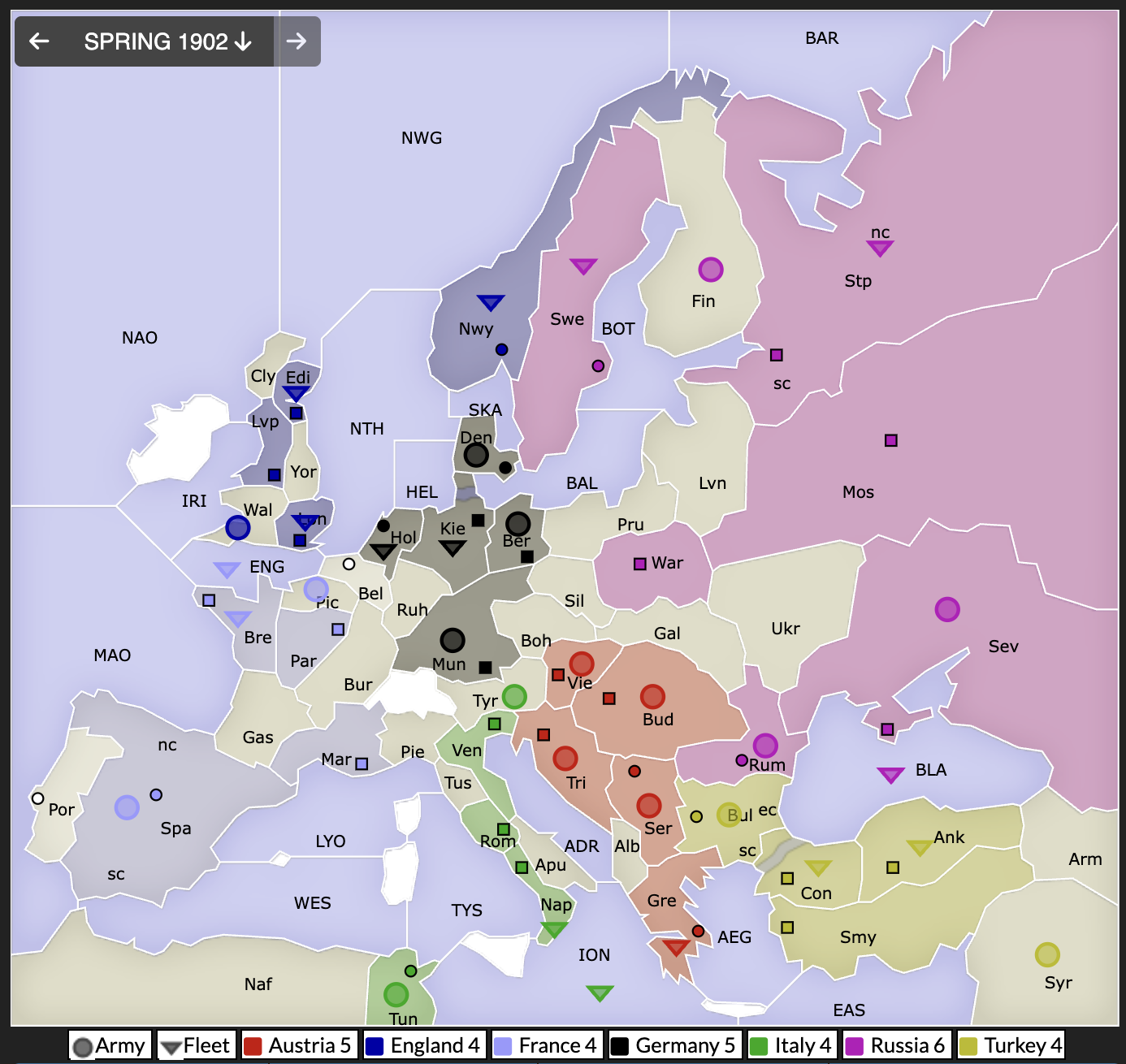Select the German fleet in Kiel
Image resolution: width=1126 pixels, height=1064 pixels.
click(453, 548)
